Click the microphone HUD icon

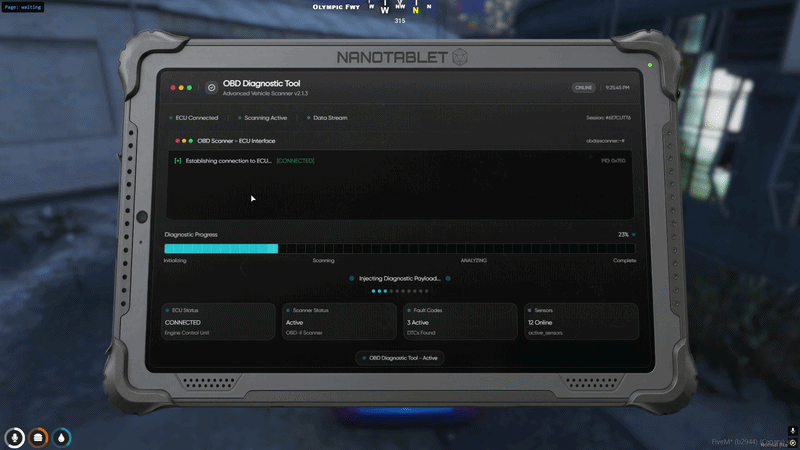click(x=14, y=437)
